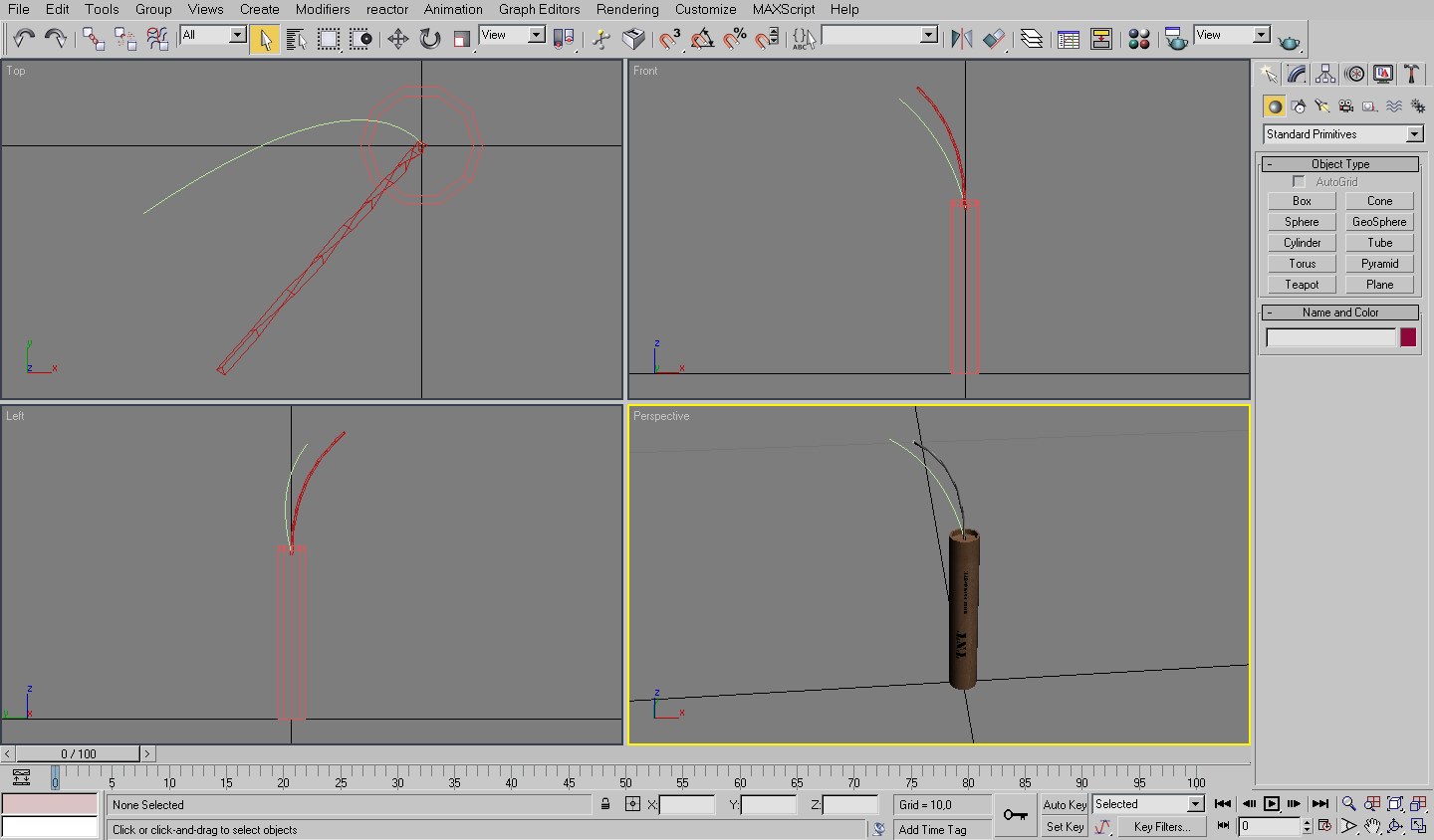Select the Pan View hand icon
This screenshot has width=1434, height=840.
pos(1372,824)
